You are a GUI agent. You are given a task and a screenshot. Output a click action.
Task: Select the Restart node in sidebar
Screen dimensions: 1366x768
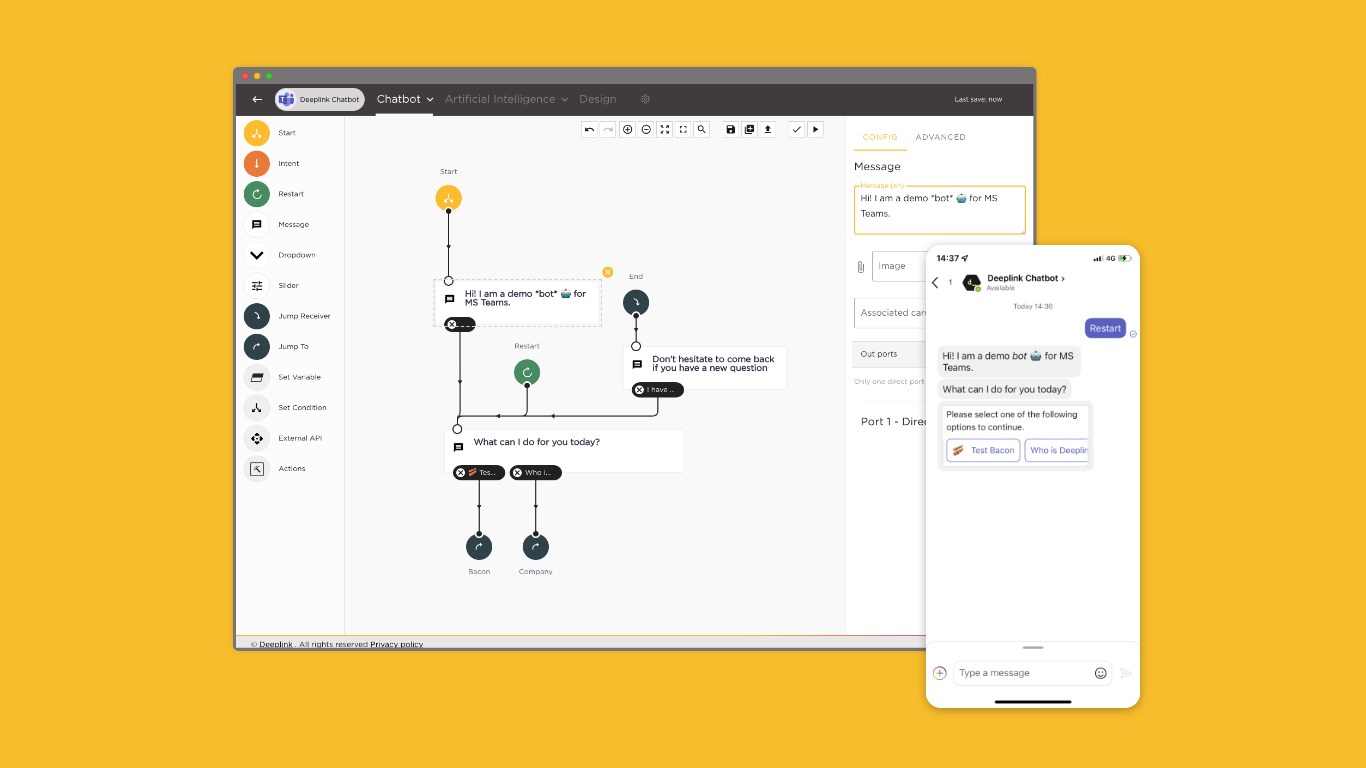pos(257,194)
